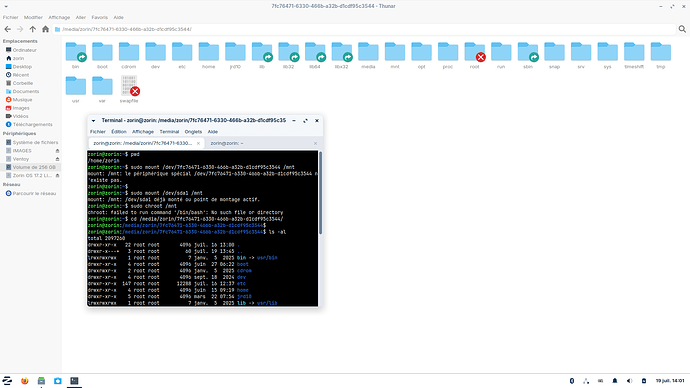690x388 pixels.
Task: Open the Onglets menu in Terminal
Action: pyautogui.click(x=193, y=132)
